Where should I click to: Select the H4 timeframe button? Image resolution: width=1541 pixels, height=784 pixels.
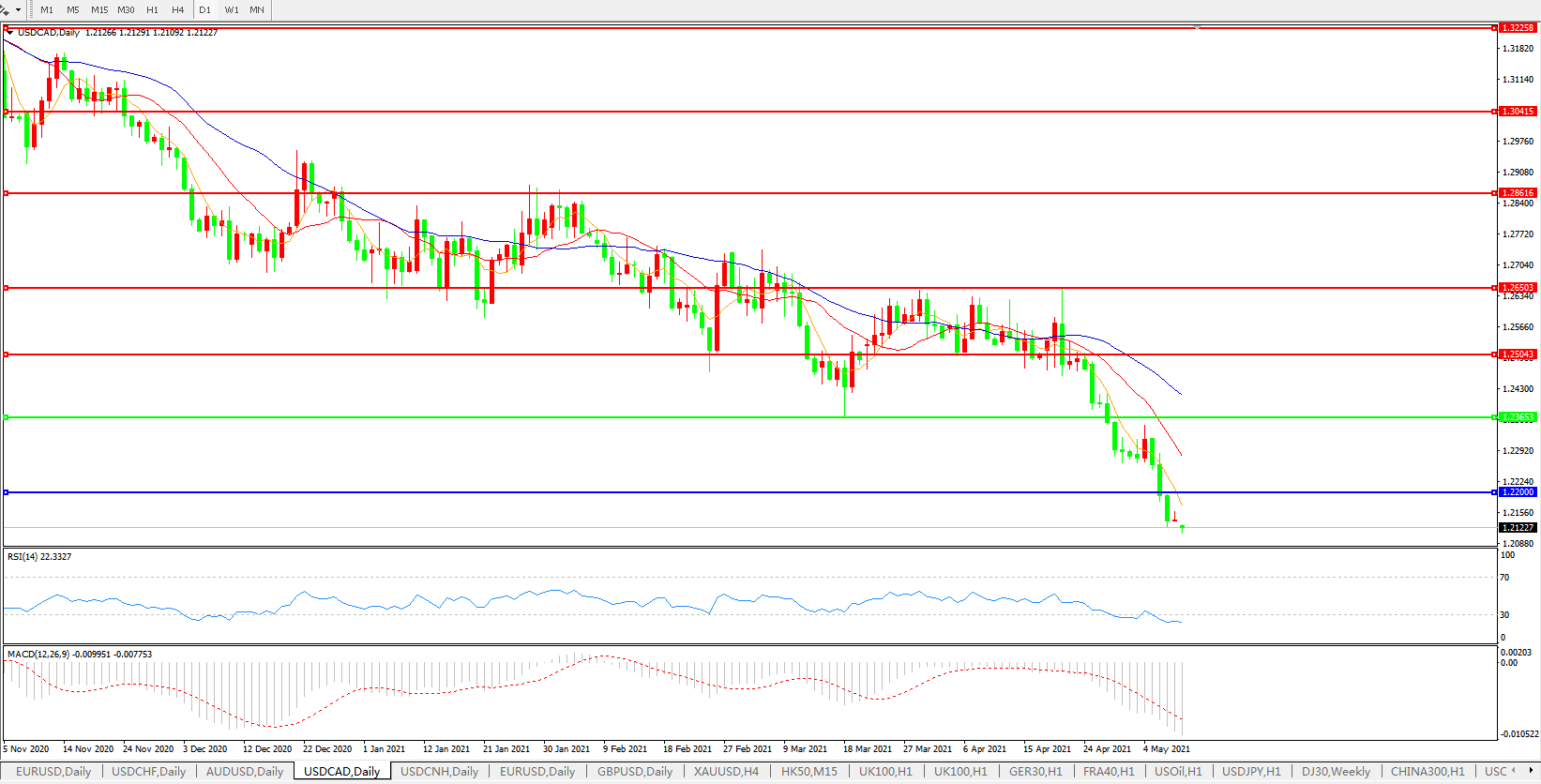click(178, 10)
